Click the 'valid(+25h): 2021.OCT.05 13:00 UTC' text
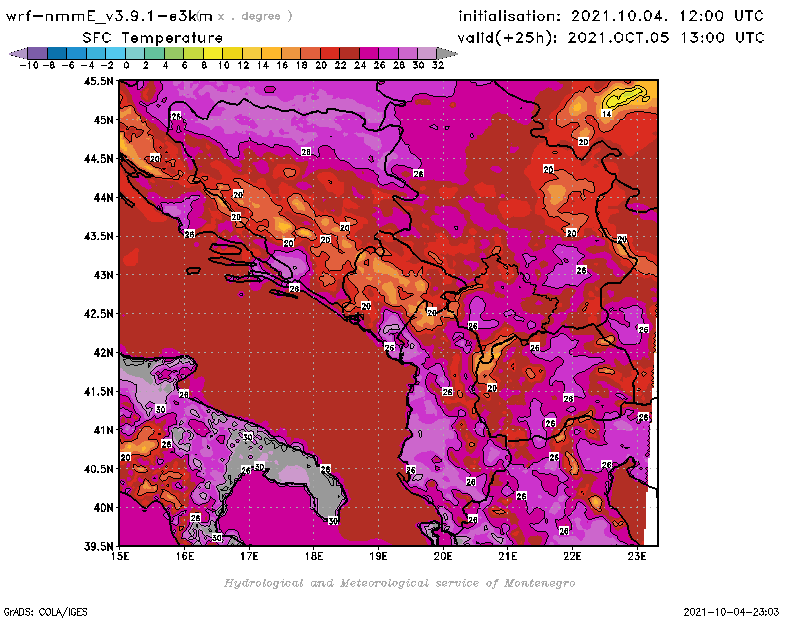Viewport: 800px width, 618px height. pyautogui.click(x=611, y=38)
